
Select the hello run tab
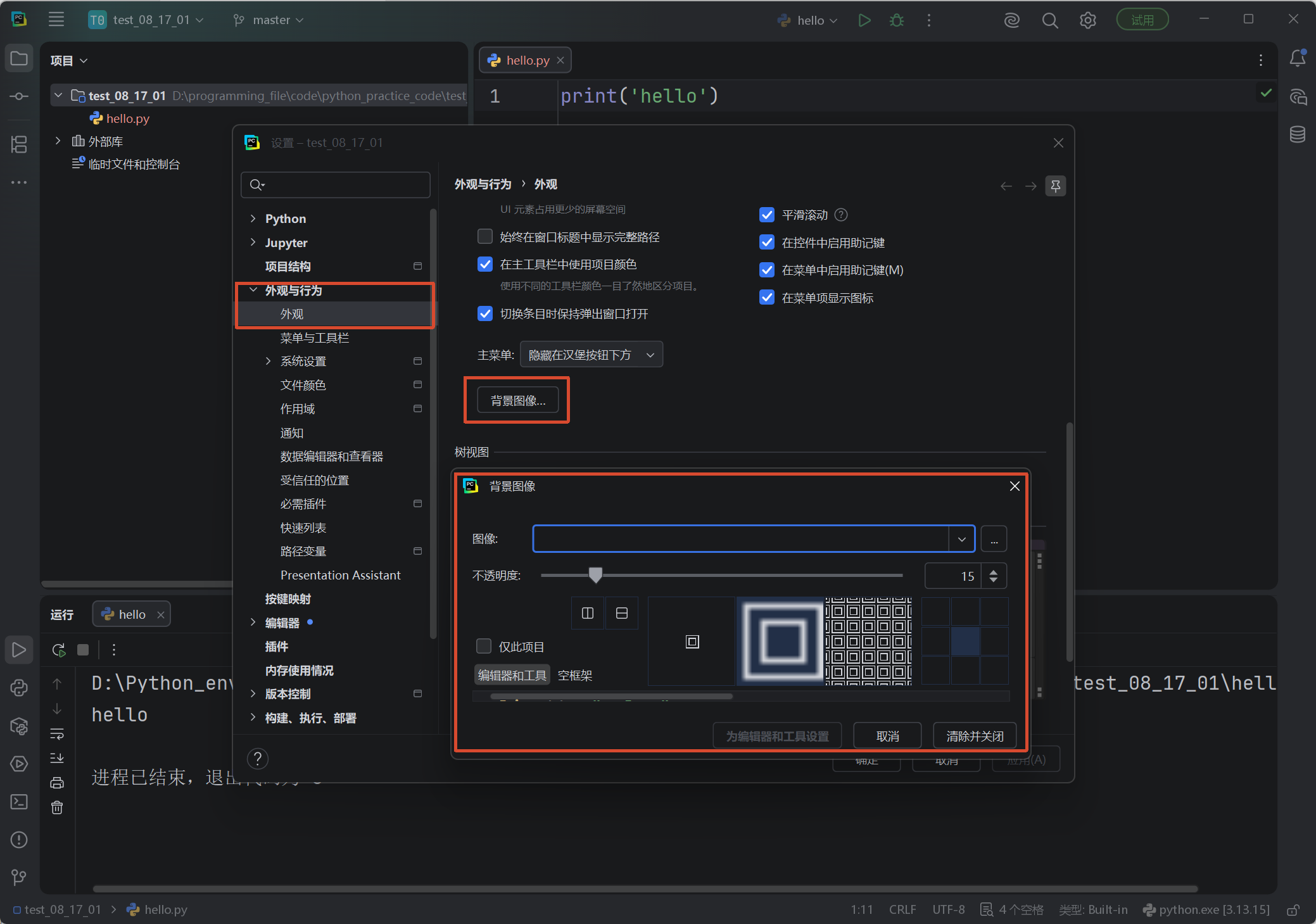tap(131, 614)
